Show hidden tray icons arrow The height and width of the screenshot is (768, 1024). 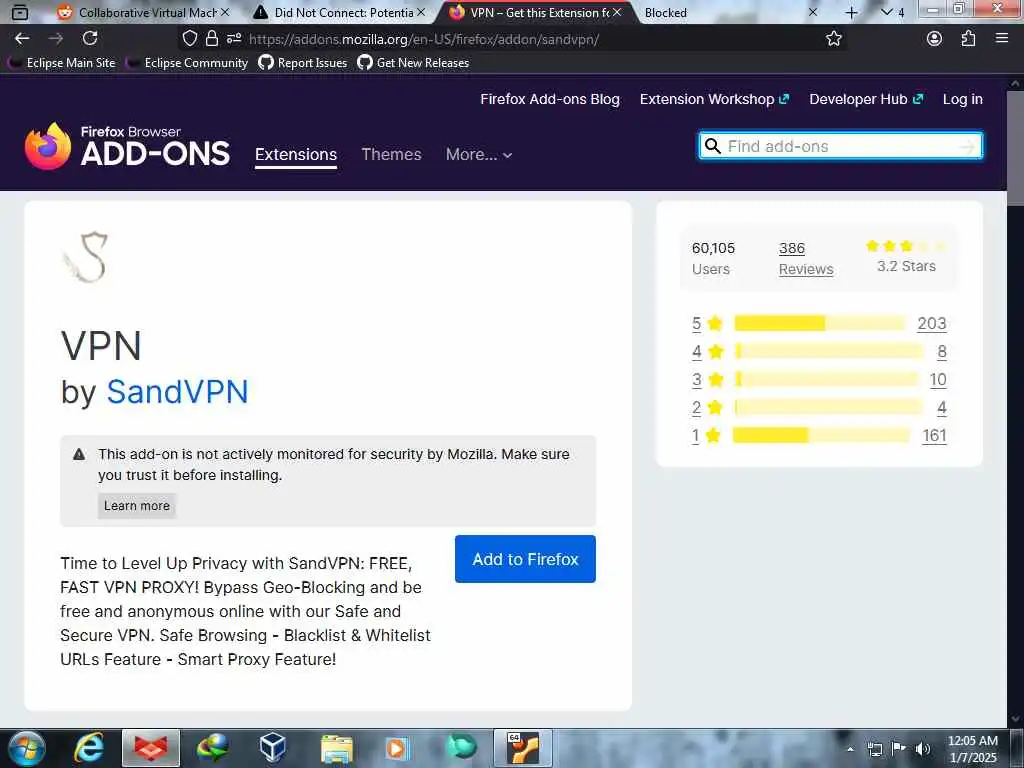[850, 749]
